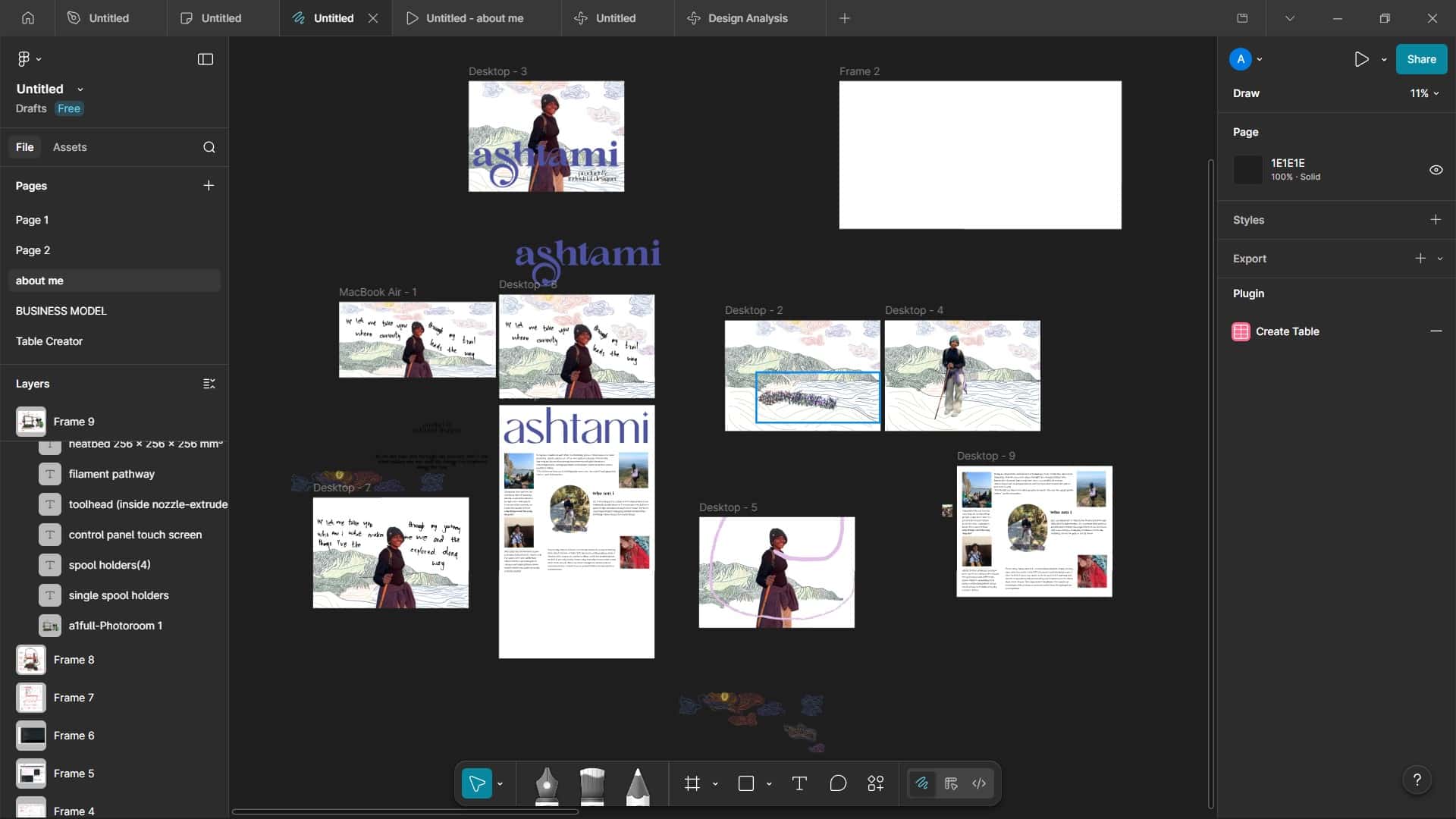
Task: Select BUSINESS MODEL page
Action: point(61,311)
